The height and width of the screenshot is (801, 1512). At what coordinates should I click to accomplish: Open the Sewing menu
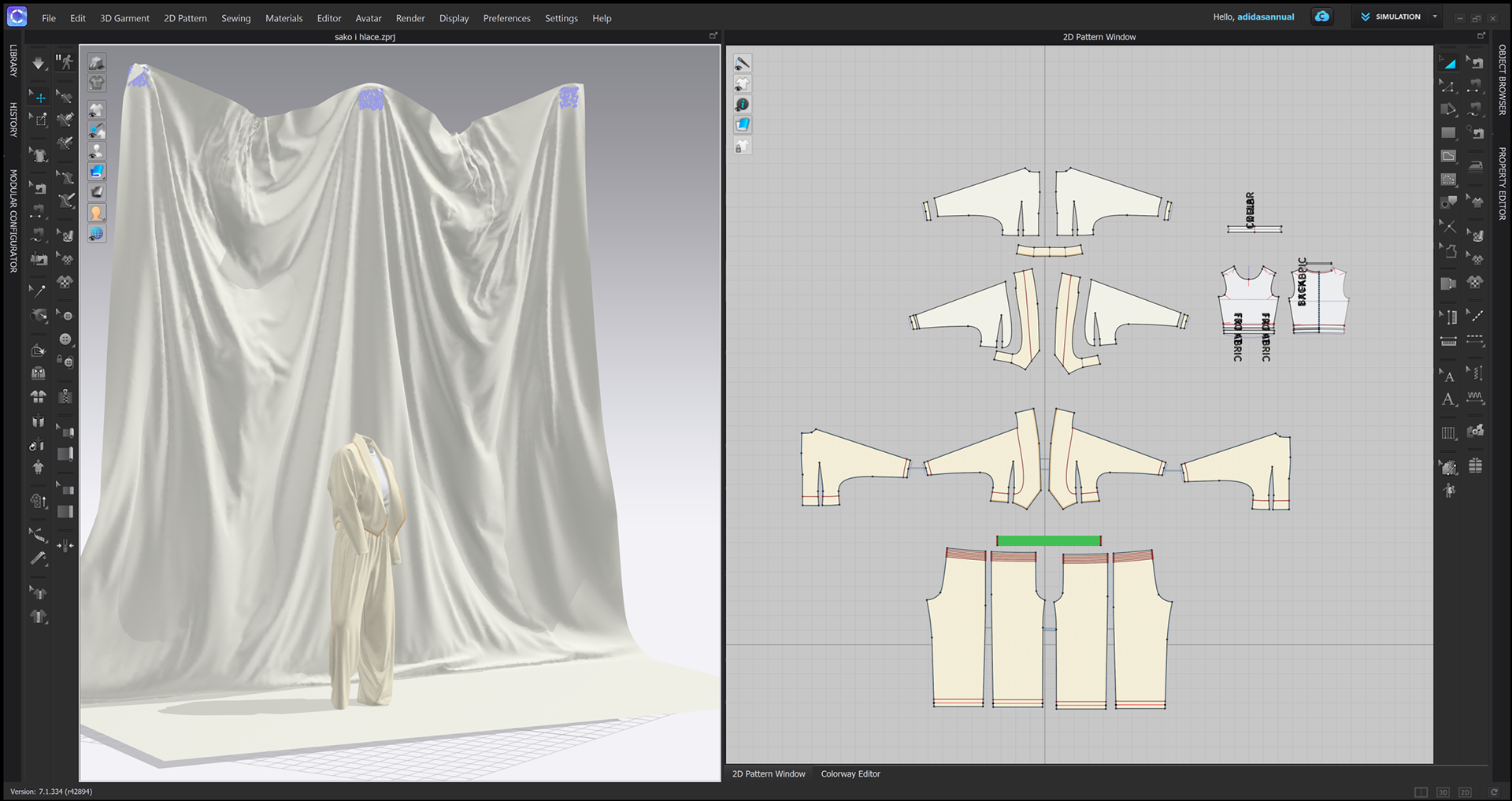coord(235,17)
